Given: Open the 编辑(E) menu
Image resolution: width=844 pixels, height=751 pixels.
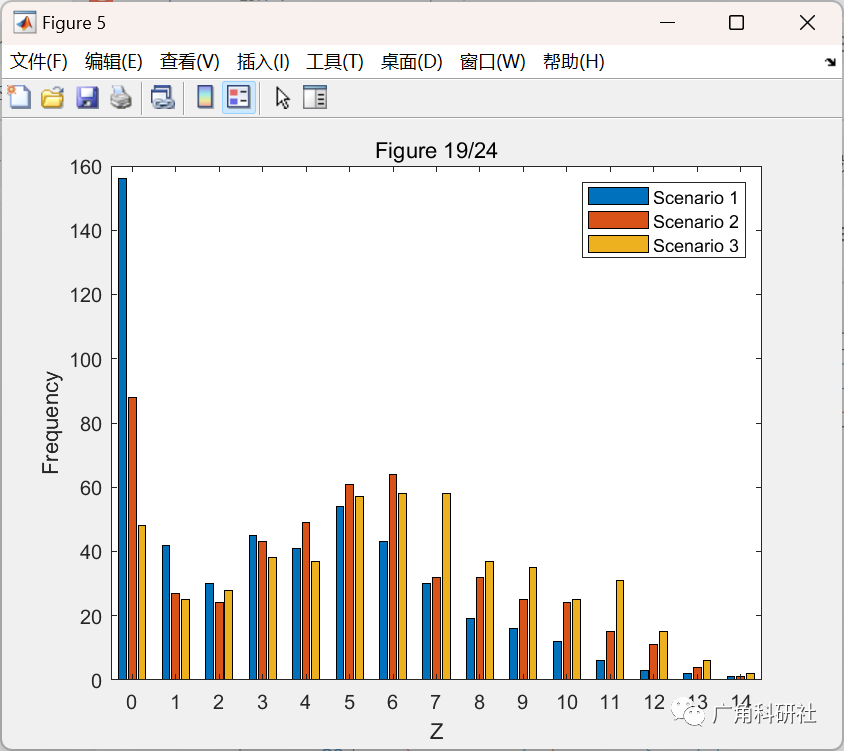Looking at the screenshot, I should click(114, 61).
